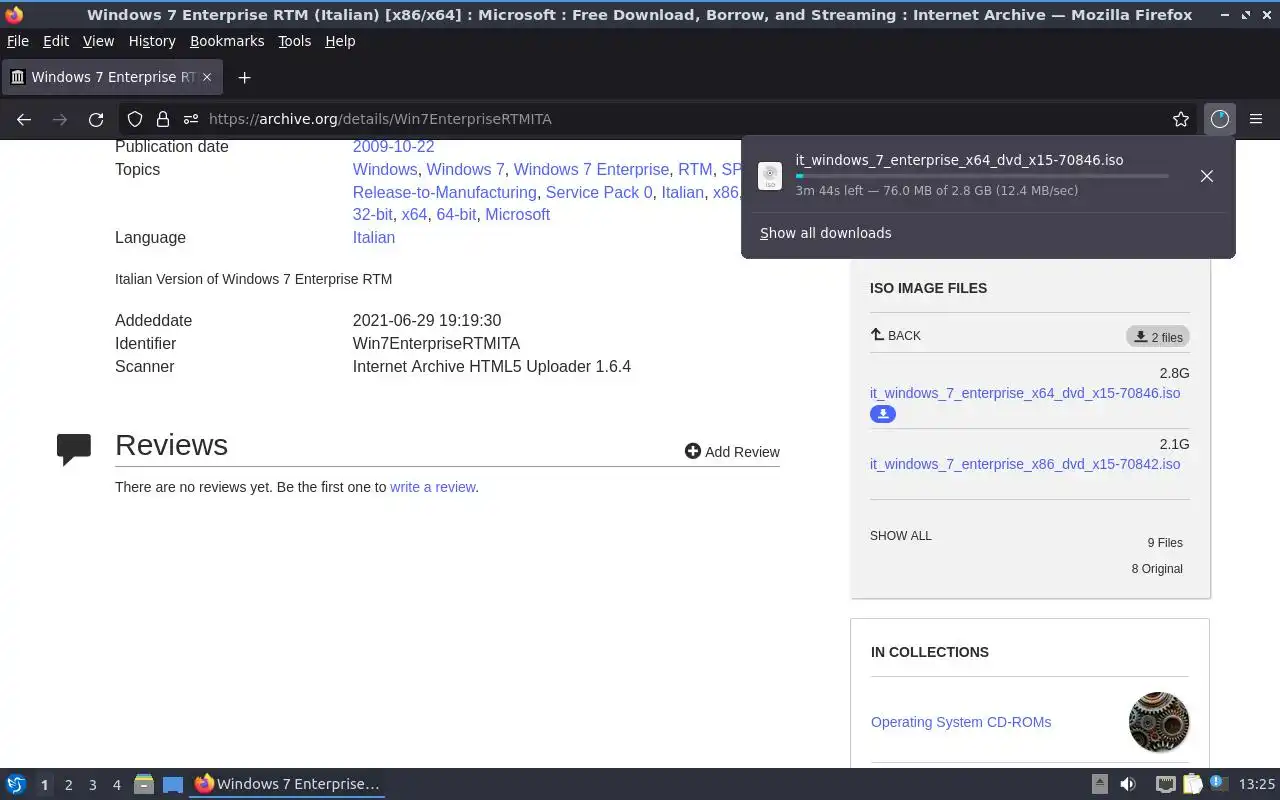Open volume control in system tray

pos(1128,784)
